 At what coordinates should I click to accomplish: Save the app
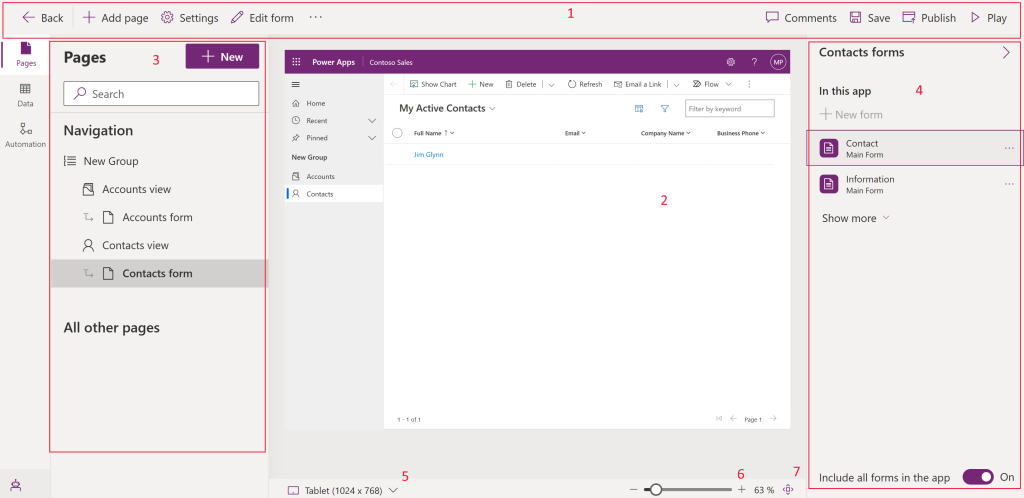pyautogui.click(x=869, y=18)
